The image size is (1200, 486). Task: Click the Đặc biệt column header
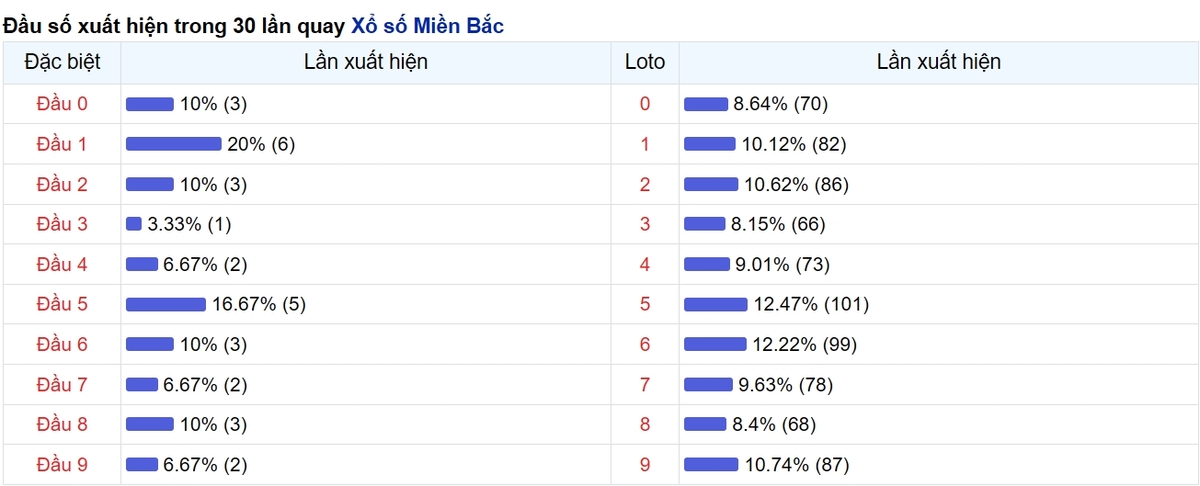(x=62, y=62)
